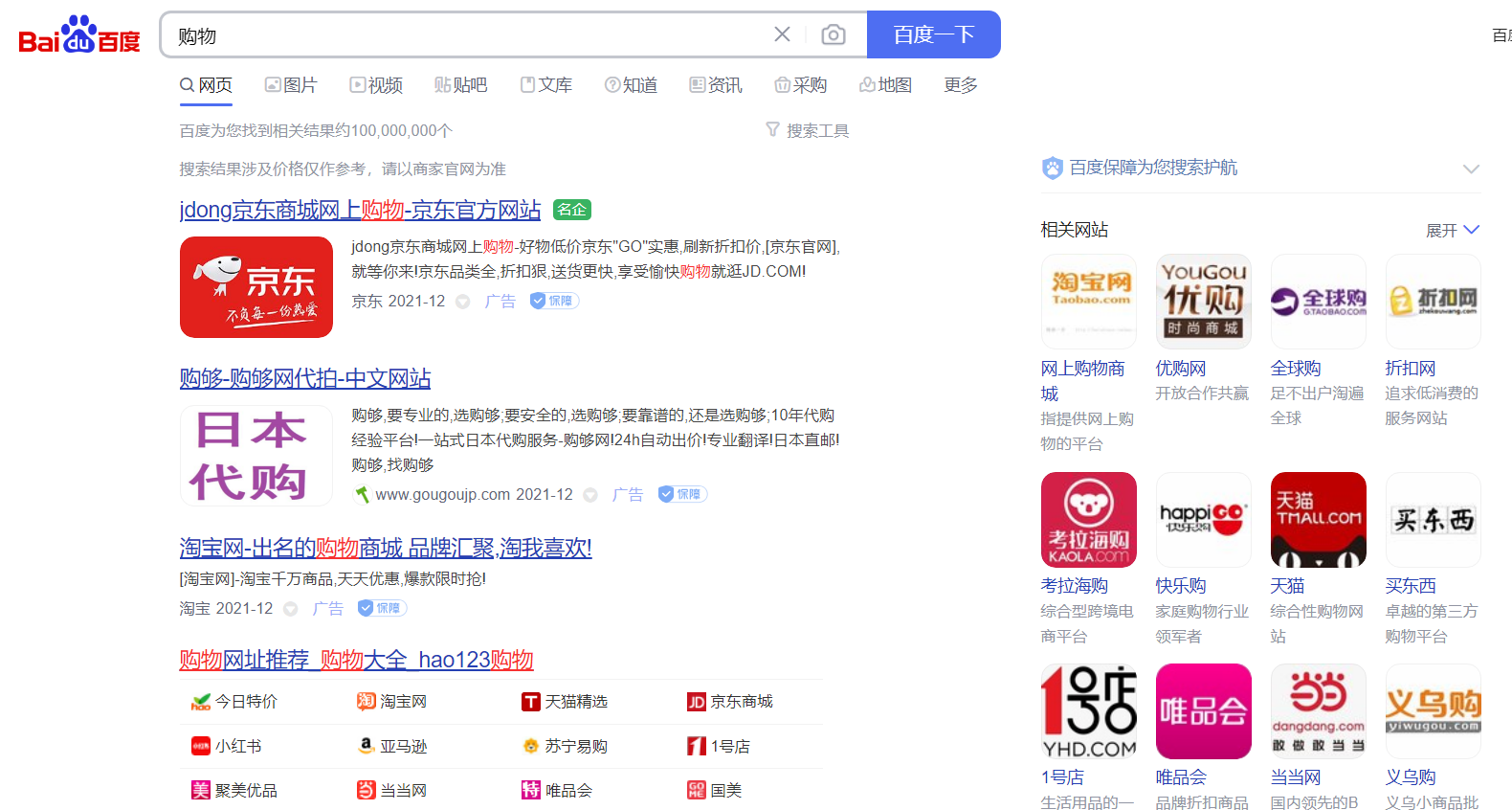This screenshot has height=810, width=1512.
Task: Click the 折扣网 logo tile
Action: pyautogui.click(x=1434, y=302)
